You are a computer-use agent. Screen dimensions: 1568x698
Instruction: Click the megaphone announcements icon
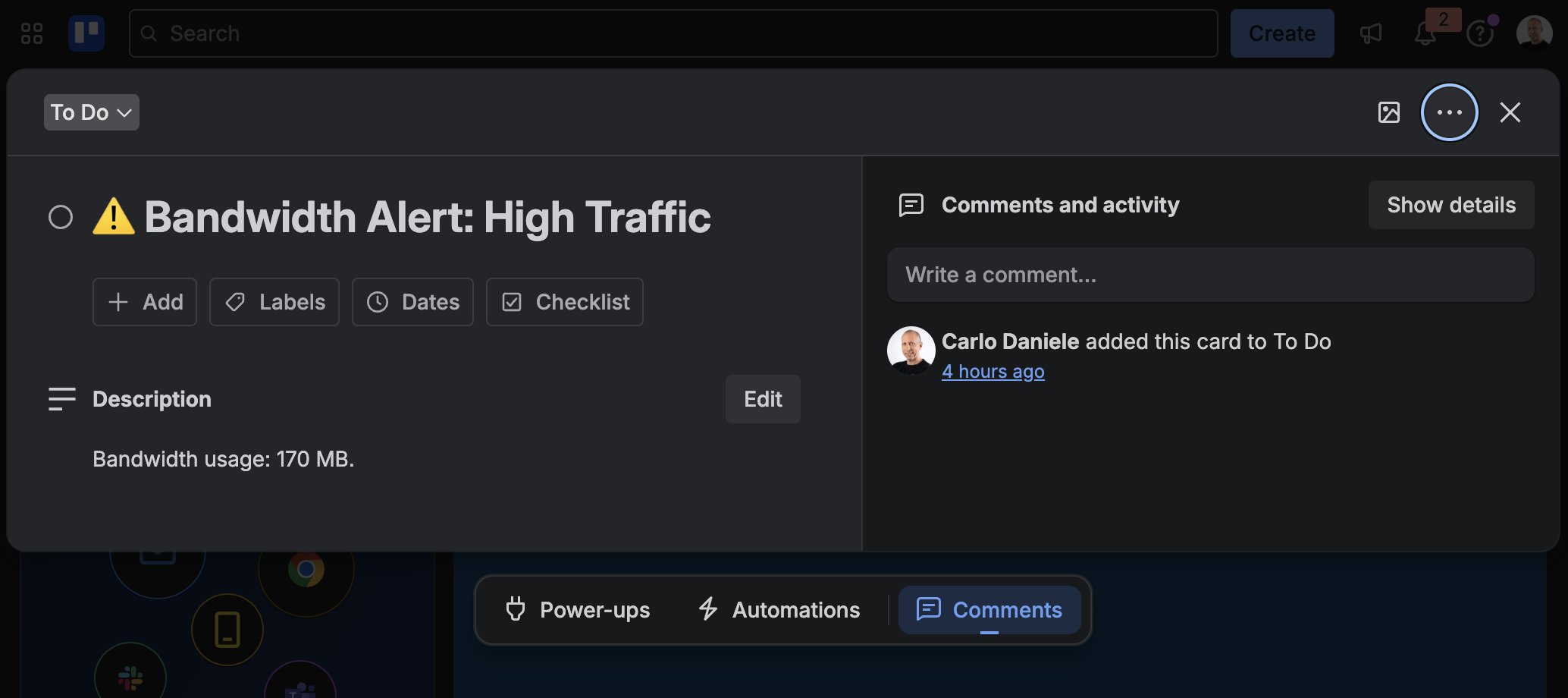[1372, 33]
